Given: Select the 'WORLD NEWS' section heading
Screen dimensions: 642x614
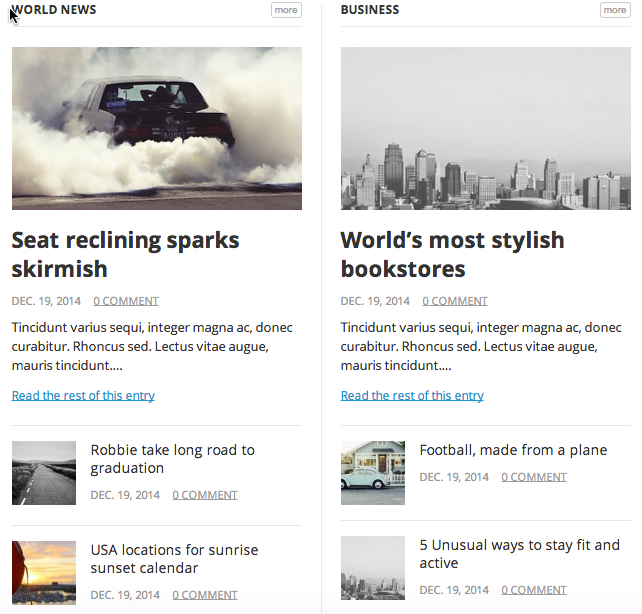Looking at the screenshot, I should pos(54,10).
